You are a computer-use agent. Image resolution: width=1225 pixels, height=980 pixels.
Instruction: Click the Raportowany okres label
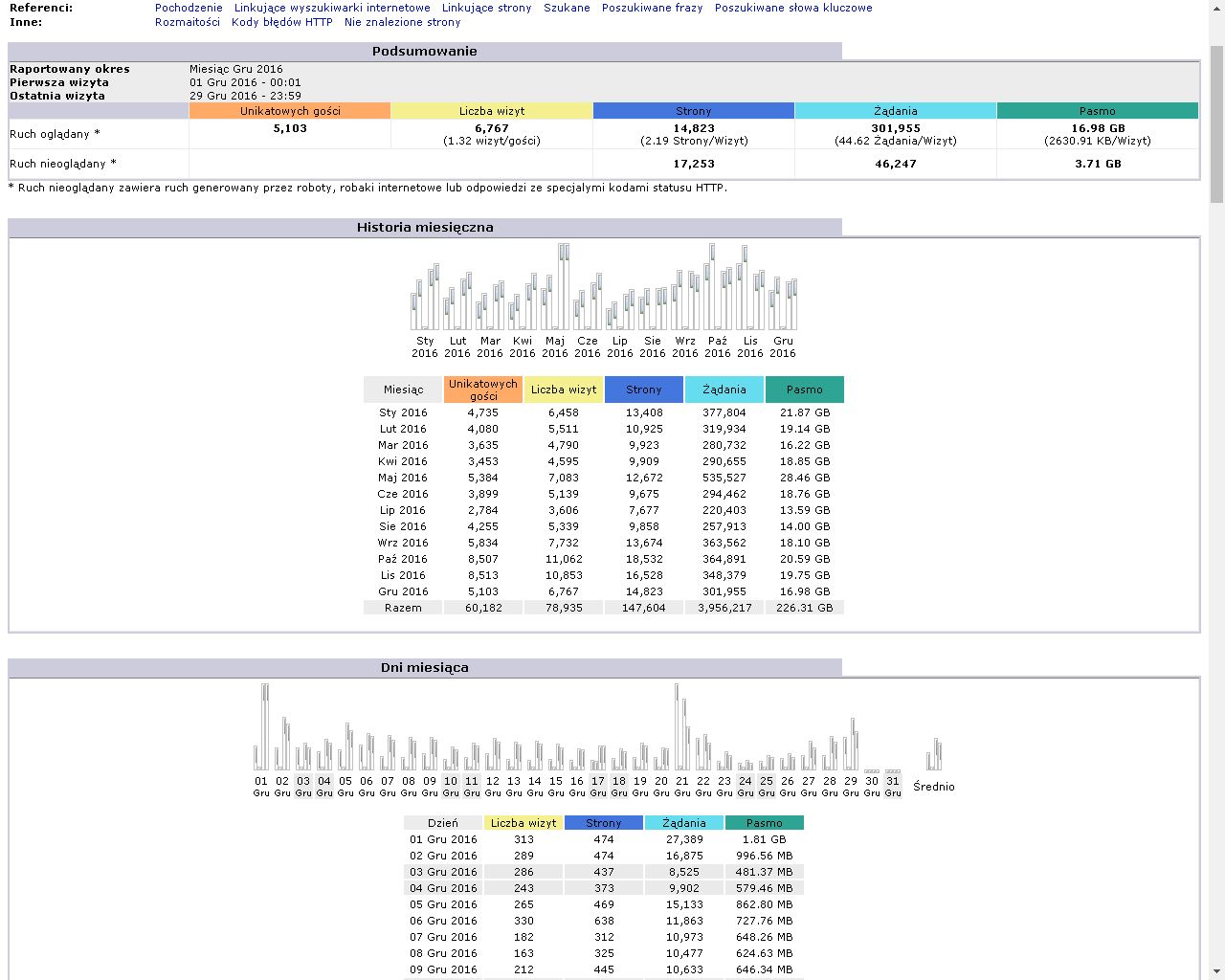coord(70,69)
